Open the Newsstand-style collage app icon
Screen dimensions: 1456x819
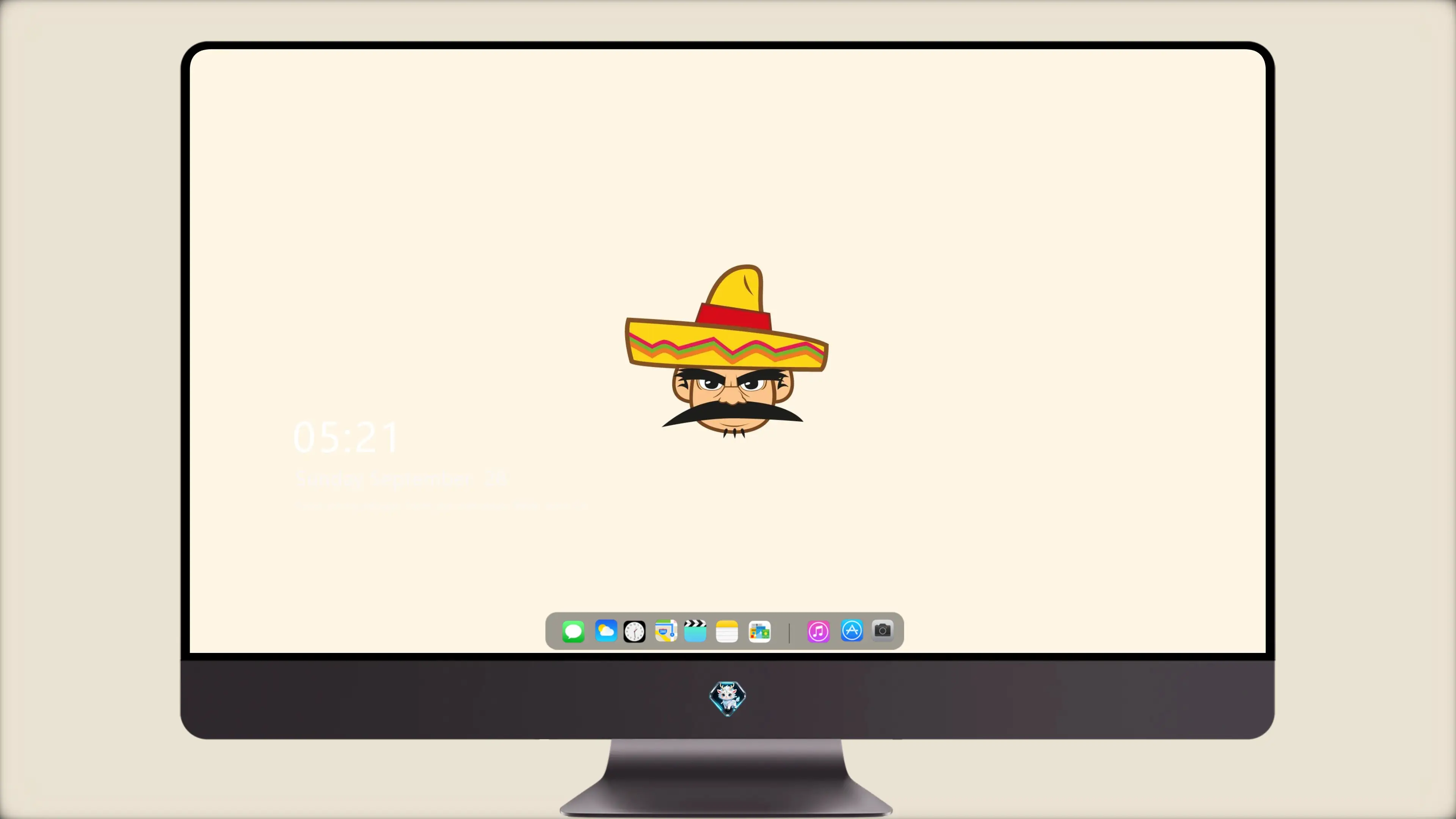(x=759, y=631)
